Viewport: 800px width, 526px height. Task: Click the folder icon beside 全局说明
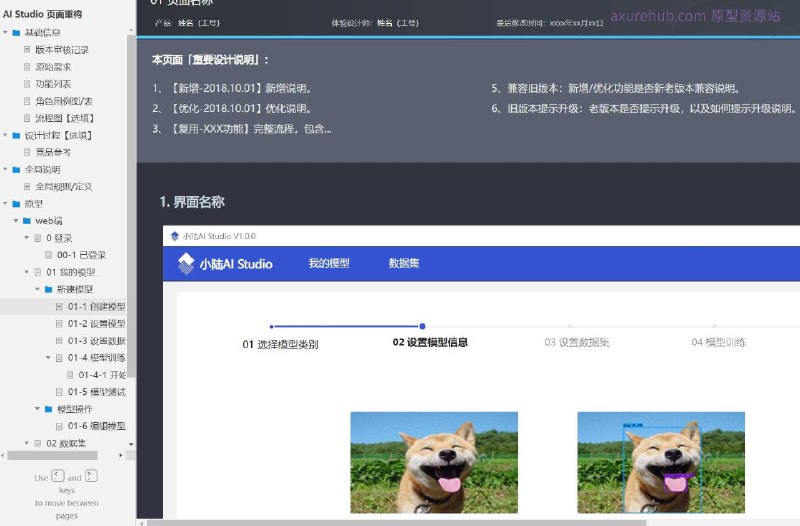coord(16,169)
